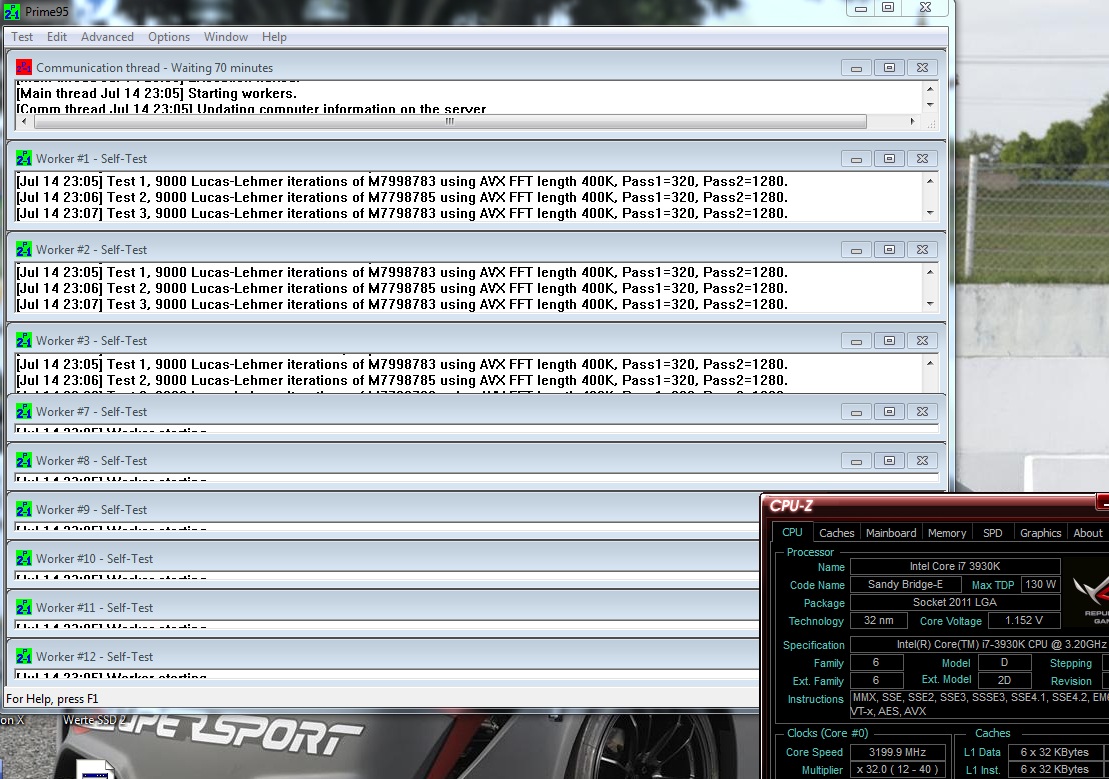Click the Worker #1 window icon
Screen dimensions: 1109x779
[23, 158]
